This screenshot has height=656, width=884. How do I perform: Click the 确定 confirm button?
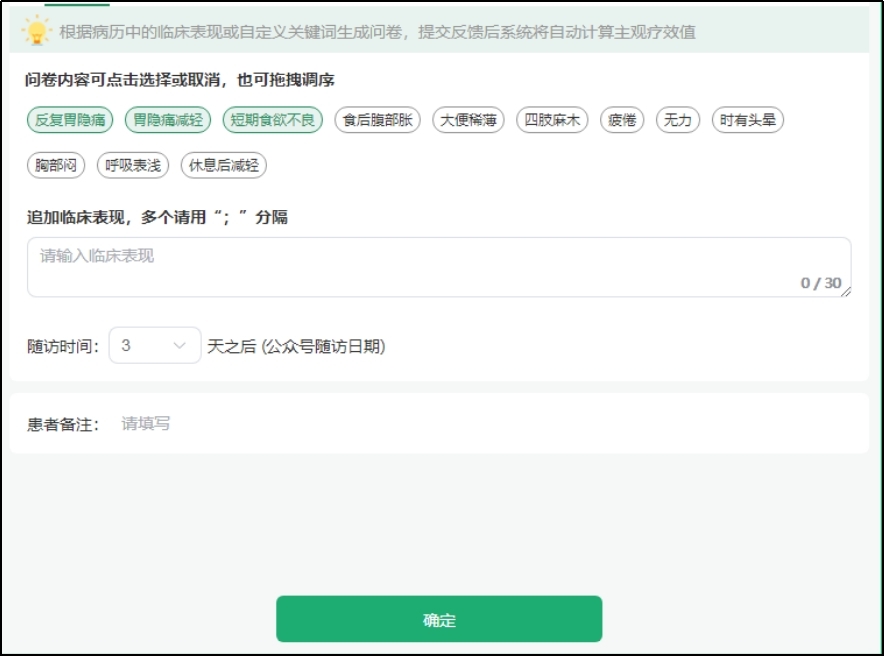click(x=440, y=618)
